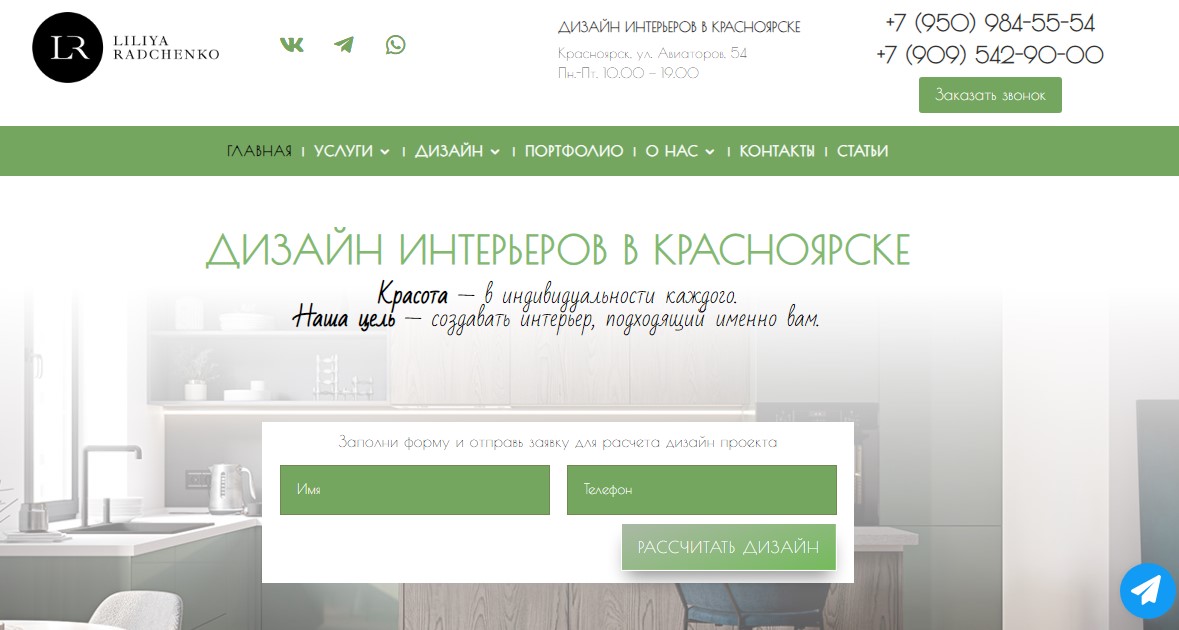This screenshot has width=1179, height=630.
Task: Click the Telegram icon in the header
Action: tap(343, 44)
